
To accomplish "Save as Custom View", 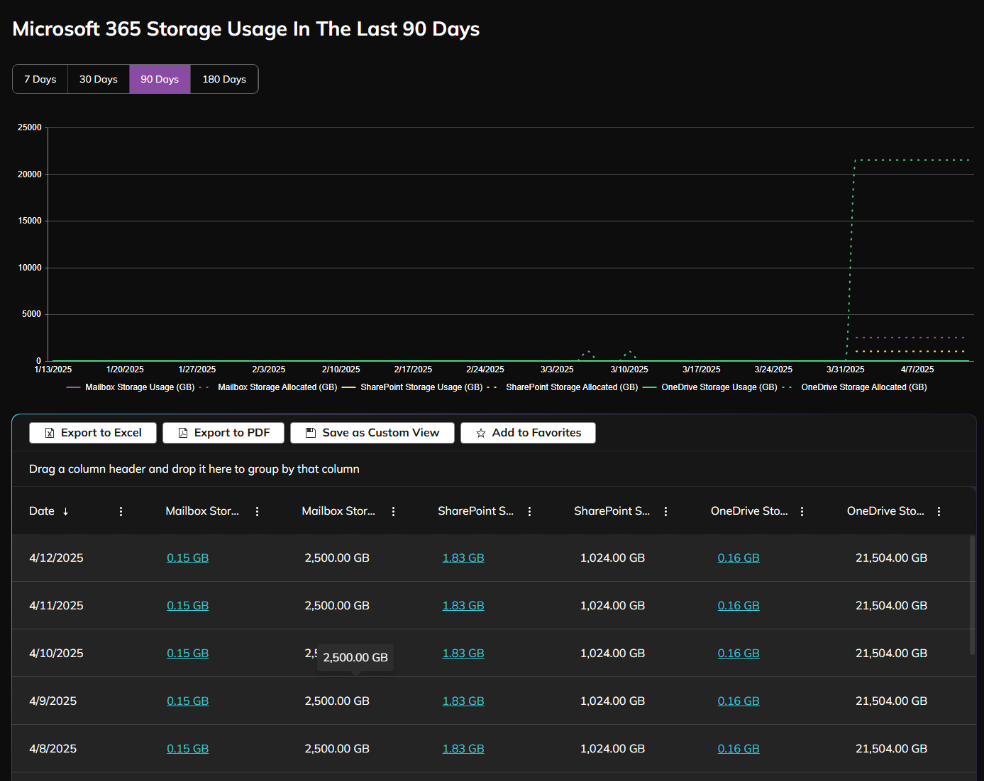I will (x=372, y=433).
